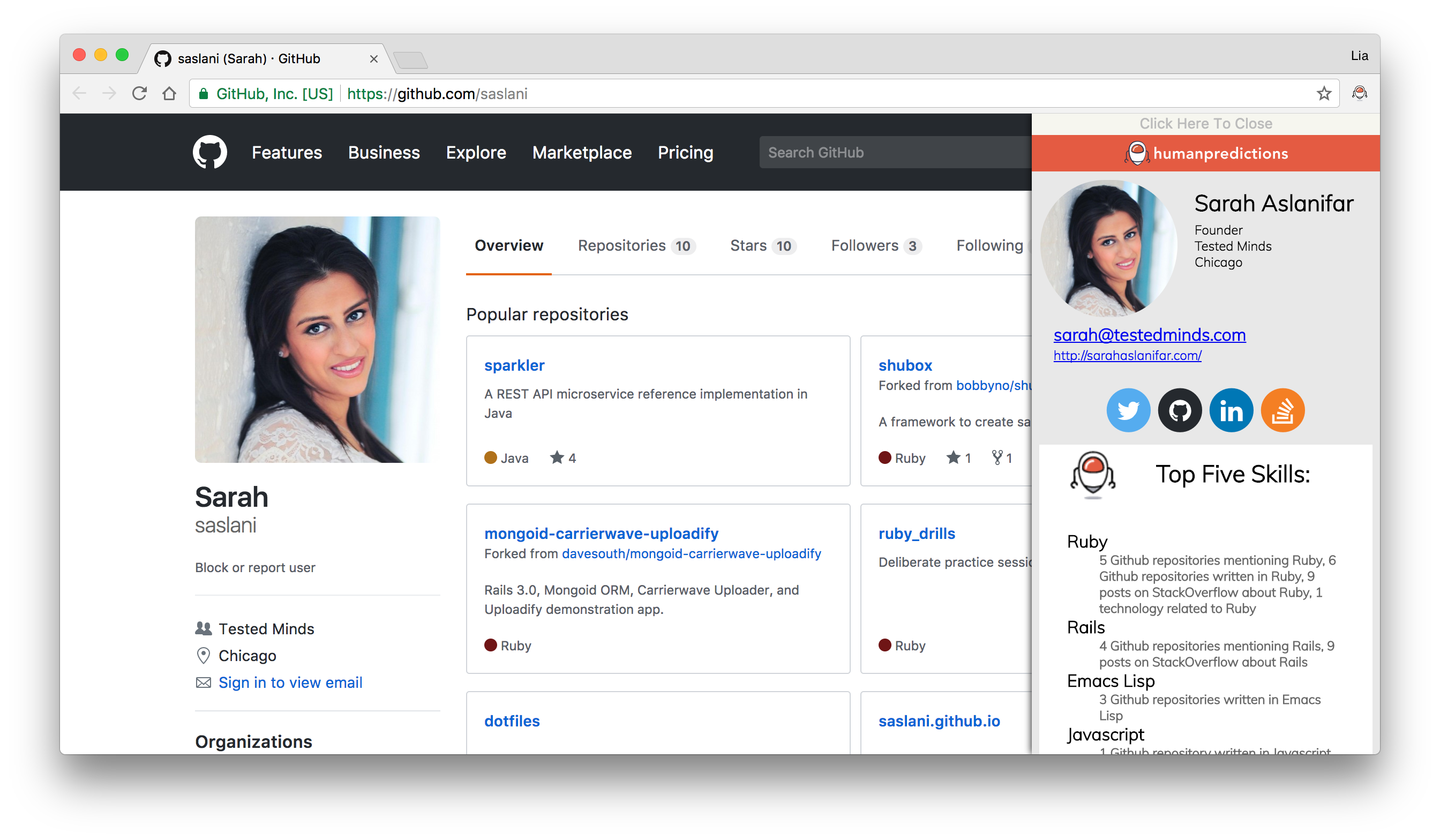Click the Javascript skill heading

[1105, 735]
